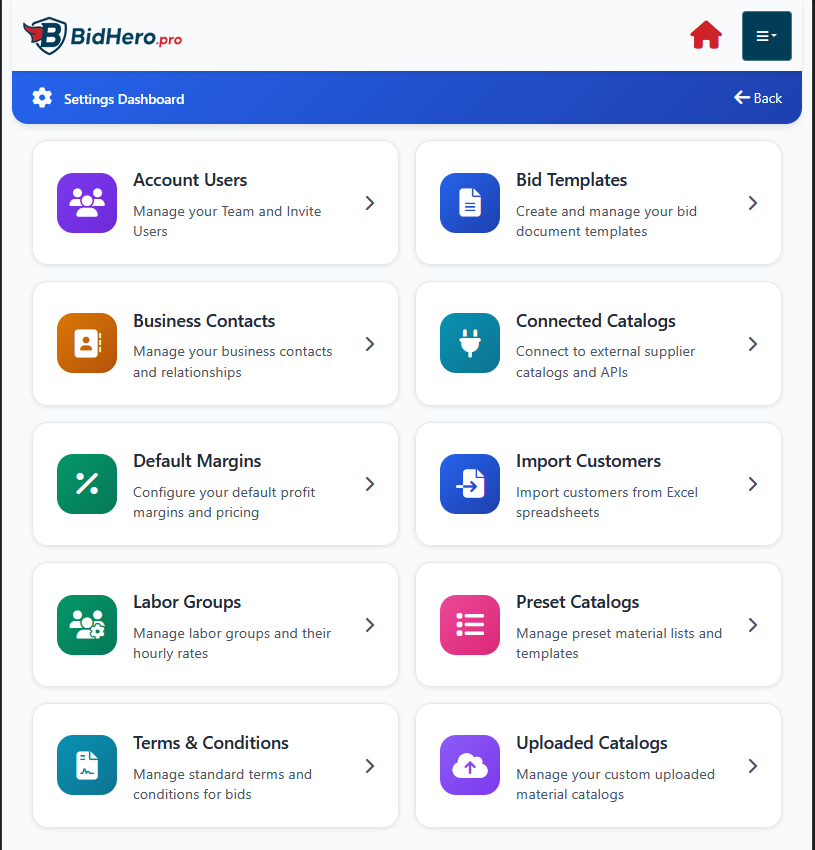The width and height of the screenshot is (815, 850).
Task: Click the Preset Catalogs list icon
Action: 469,625
